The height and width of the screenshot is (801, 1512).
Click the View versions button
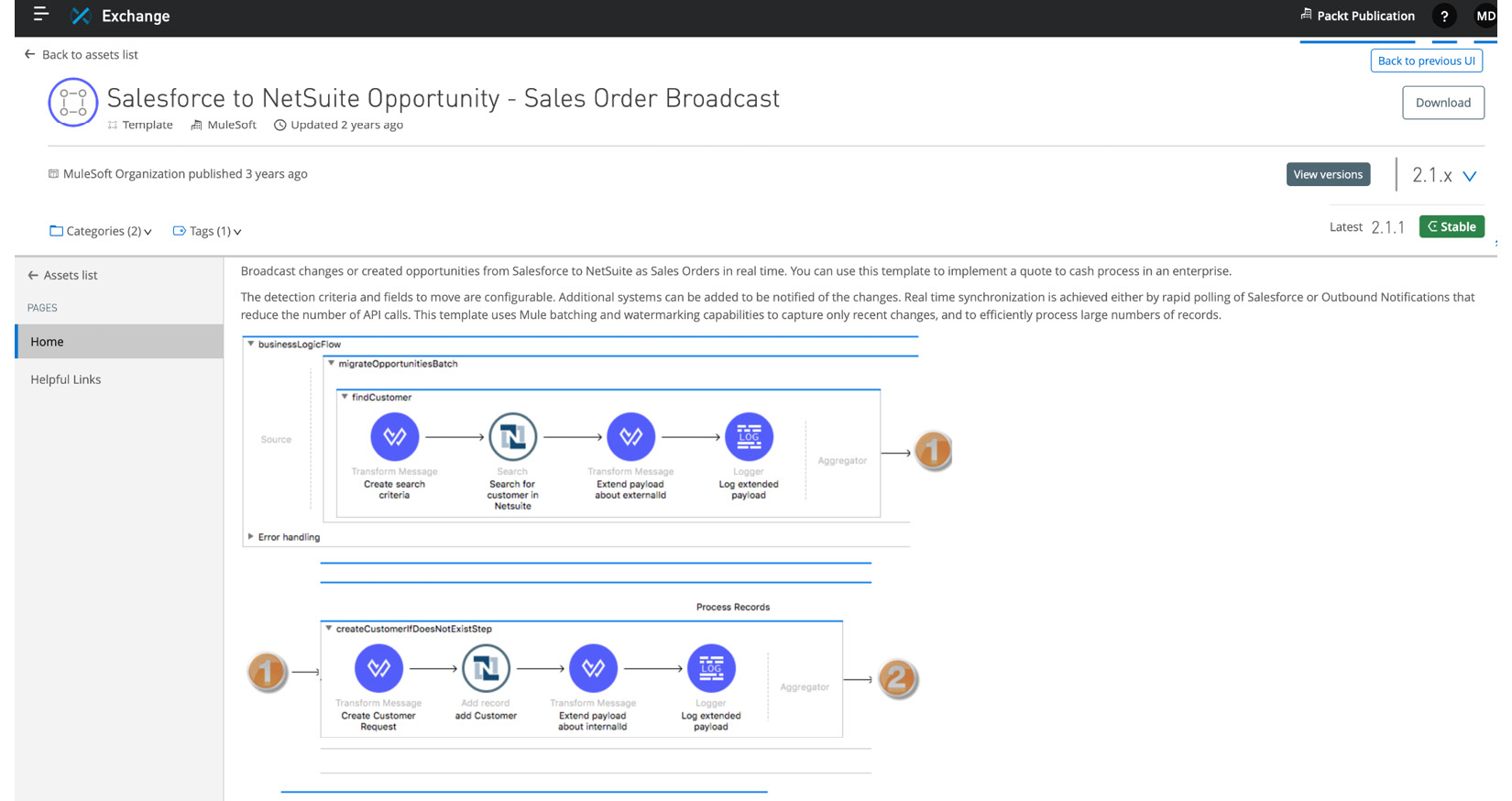[x=1328, y=174]
